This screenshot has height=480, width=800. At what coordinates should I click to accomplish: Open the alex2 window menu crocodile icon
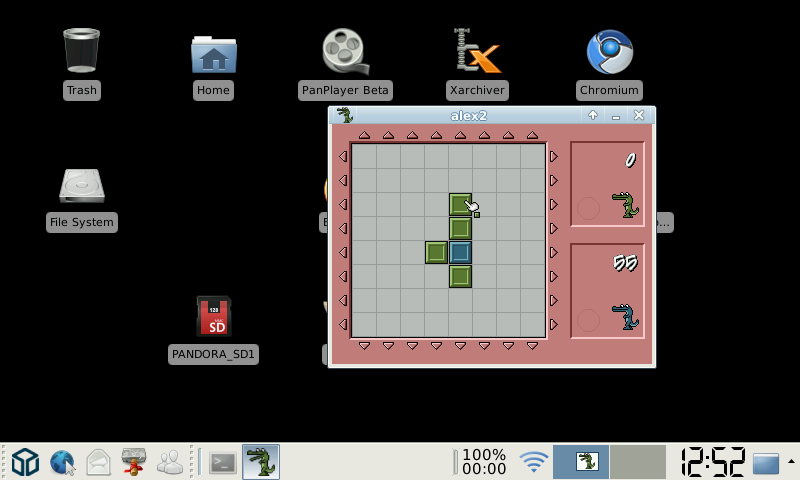[344, 115]
